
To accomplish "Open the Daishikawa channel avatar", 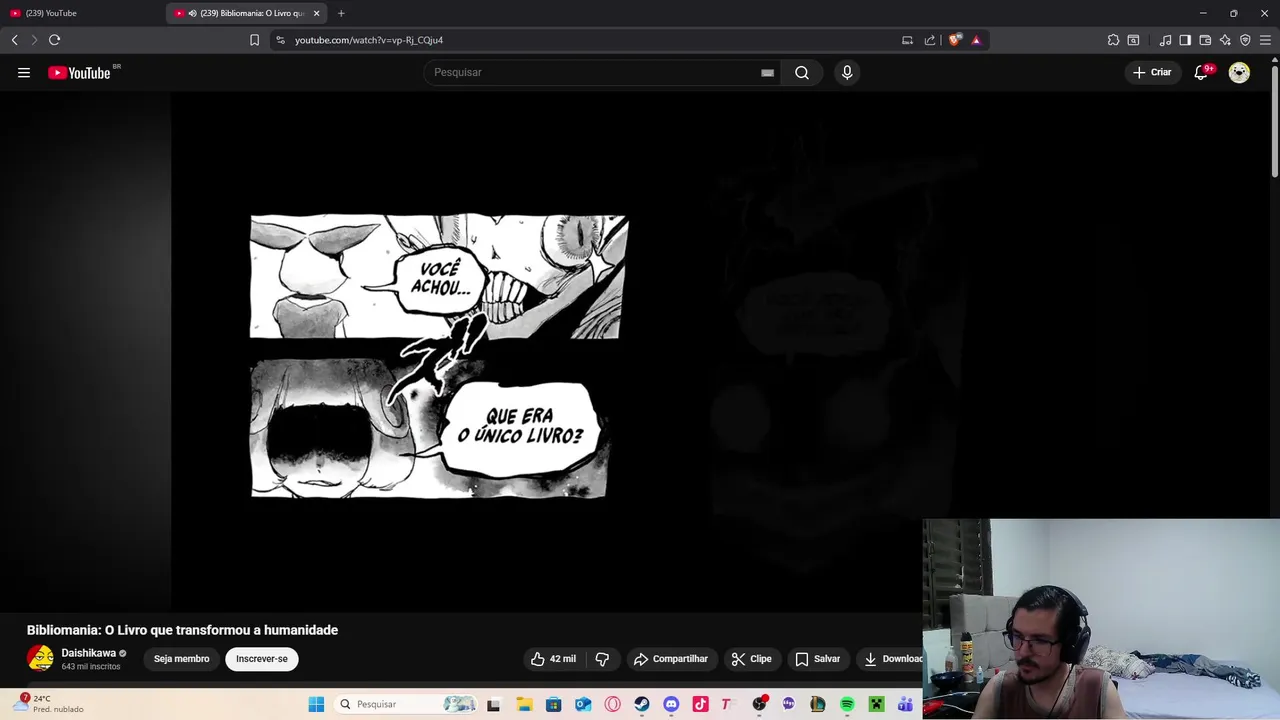I will click(x=40, y=658).
